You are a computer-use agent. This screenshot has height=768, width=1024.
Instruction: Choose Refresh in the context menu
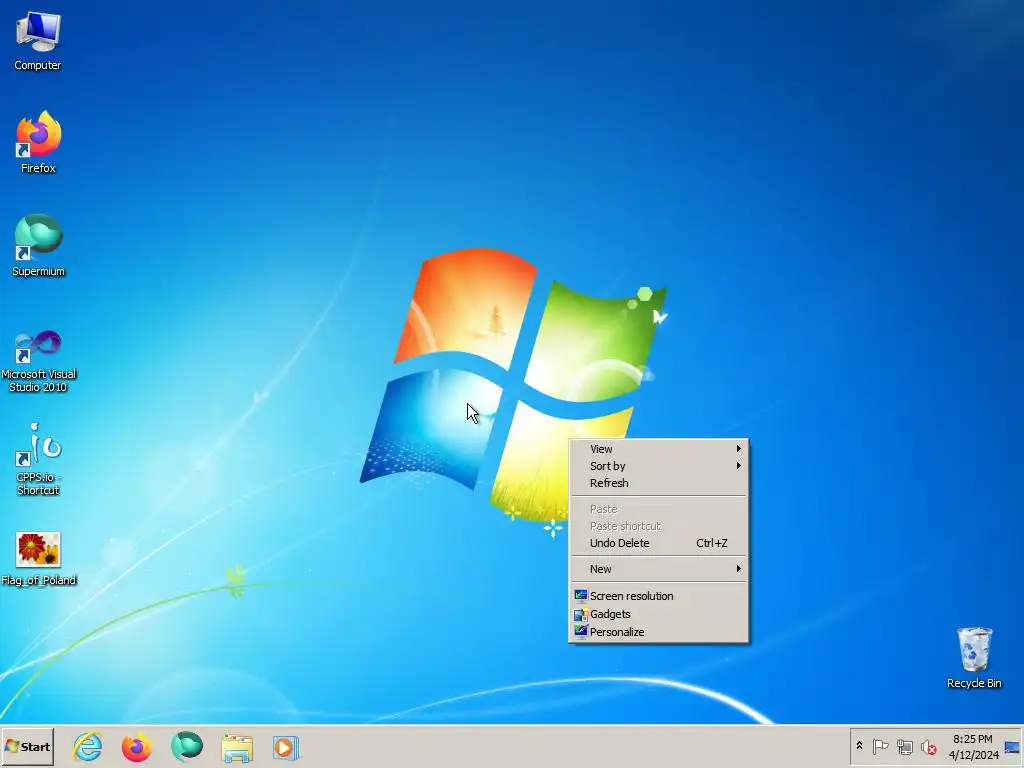659,483
